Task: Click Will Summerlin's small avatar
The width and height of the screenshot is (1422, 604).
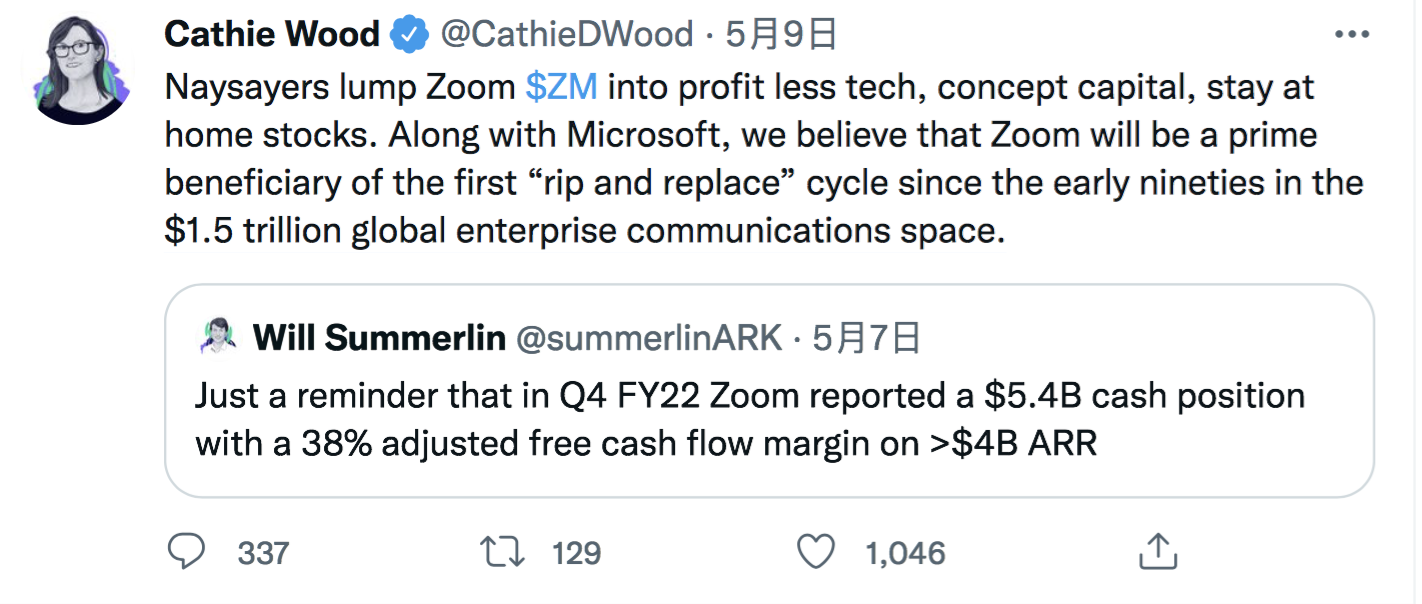Action: [218, 337]
